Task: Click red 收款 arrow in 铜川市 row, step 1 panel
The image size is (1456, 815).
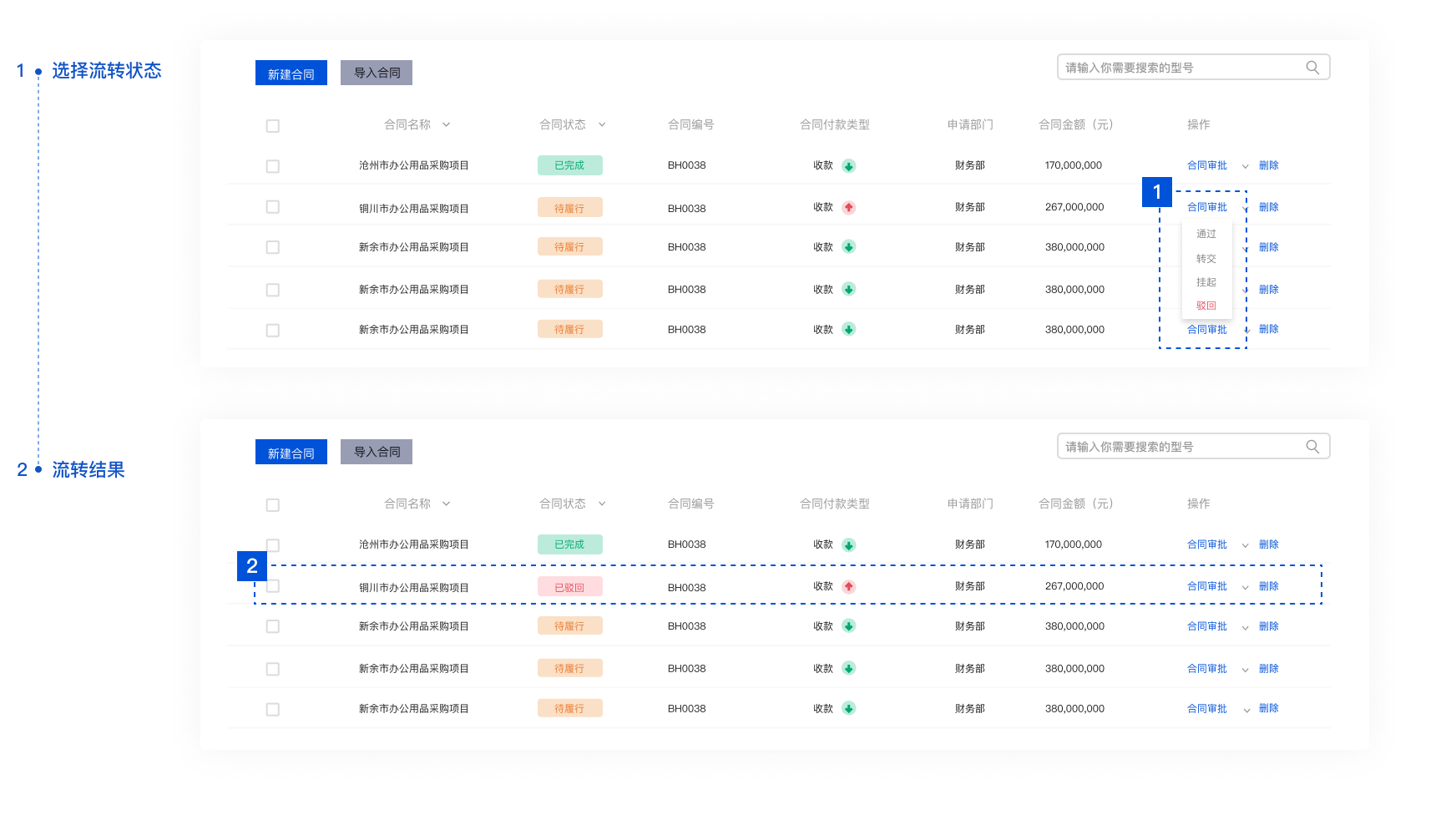Action: point(848,207)
